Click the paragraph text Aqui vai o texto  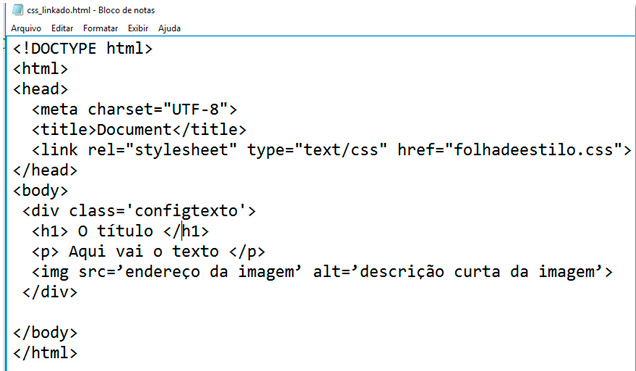[144, 251]
